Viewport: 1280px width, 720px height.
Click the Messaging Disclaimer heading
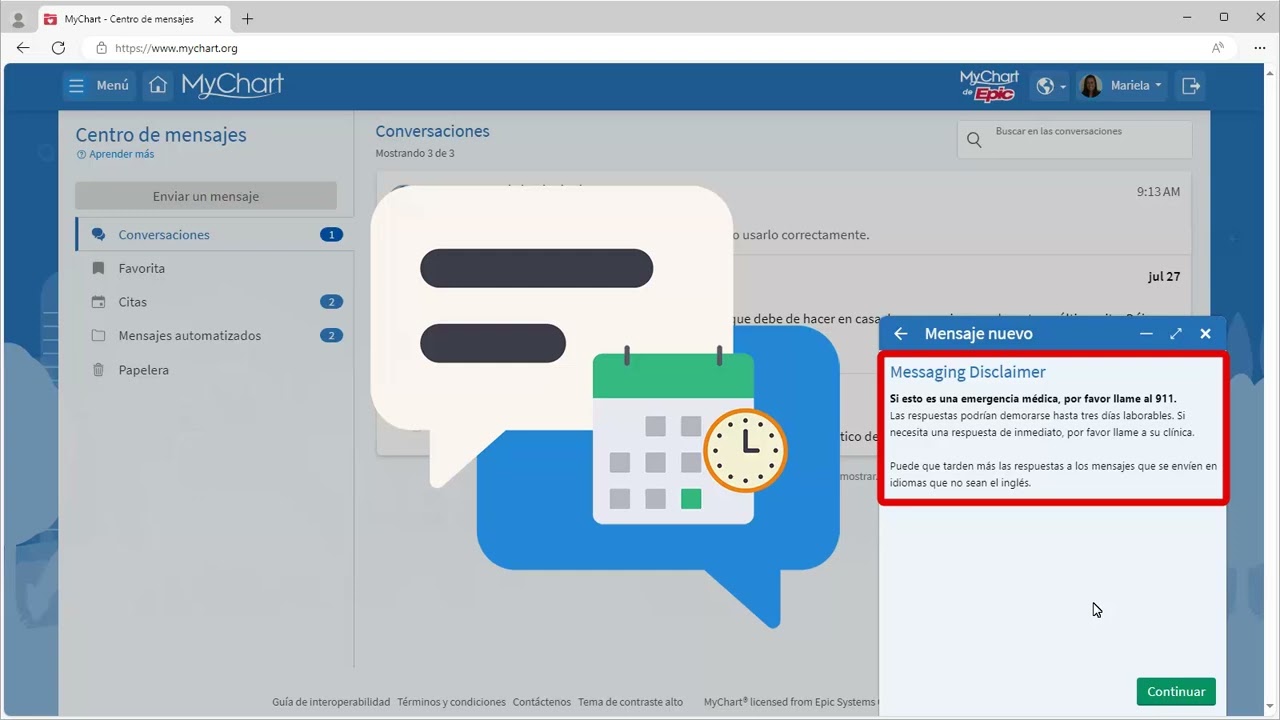pyautogui.click(x=968, y=372)
